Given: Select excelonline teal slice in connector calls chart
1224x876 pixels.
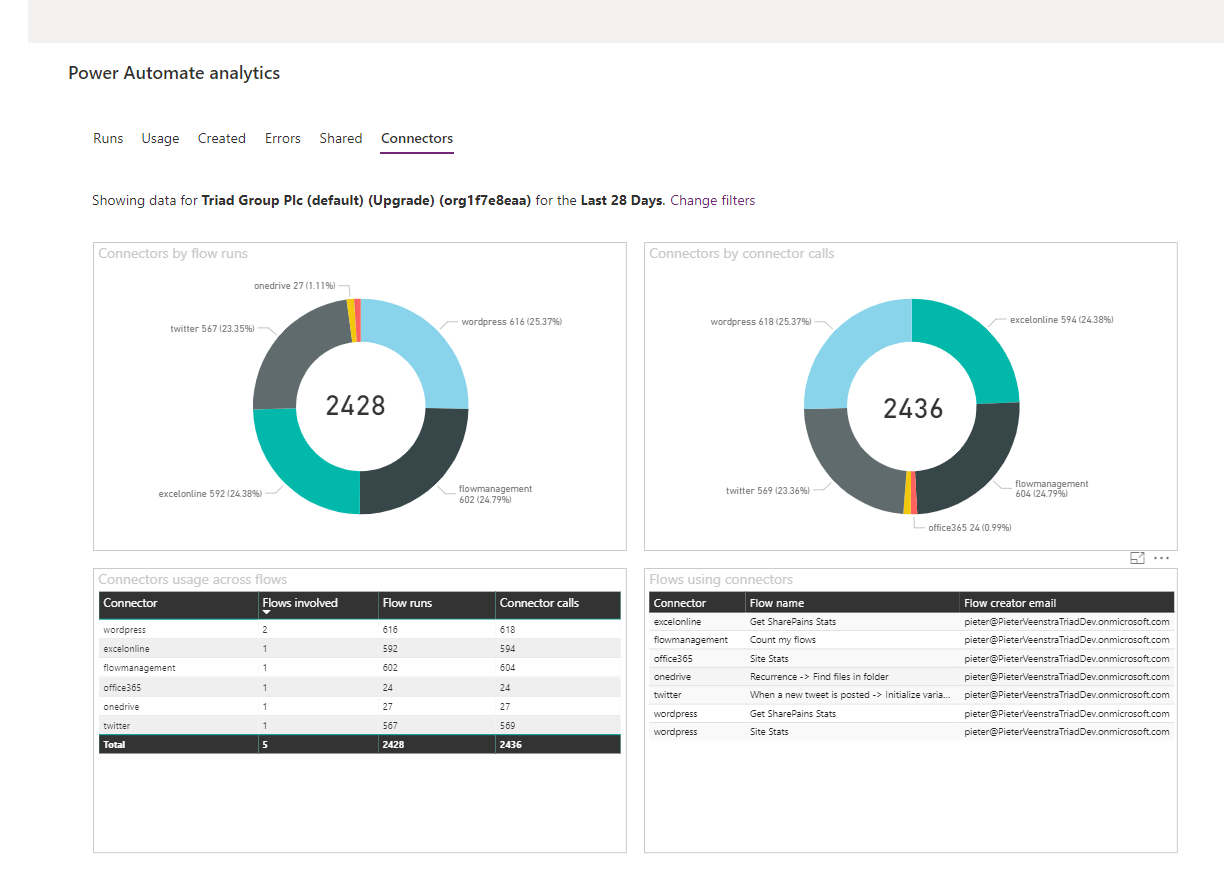Looking at the screenshot, I should (975, 345).
